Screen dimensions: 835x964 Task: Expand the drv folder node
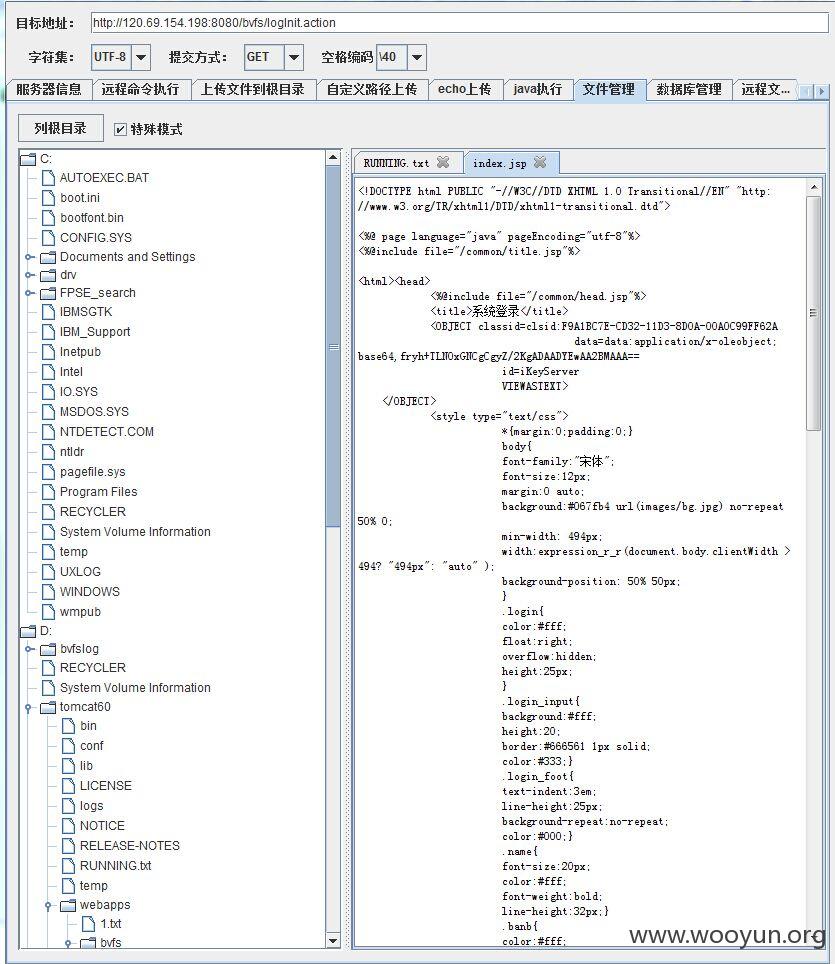coord(29,275)
